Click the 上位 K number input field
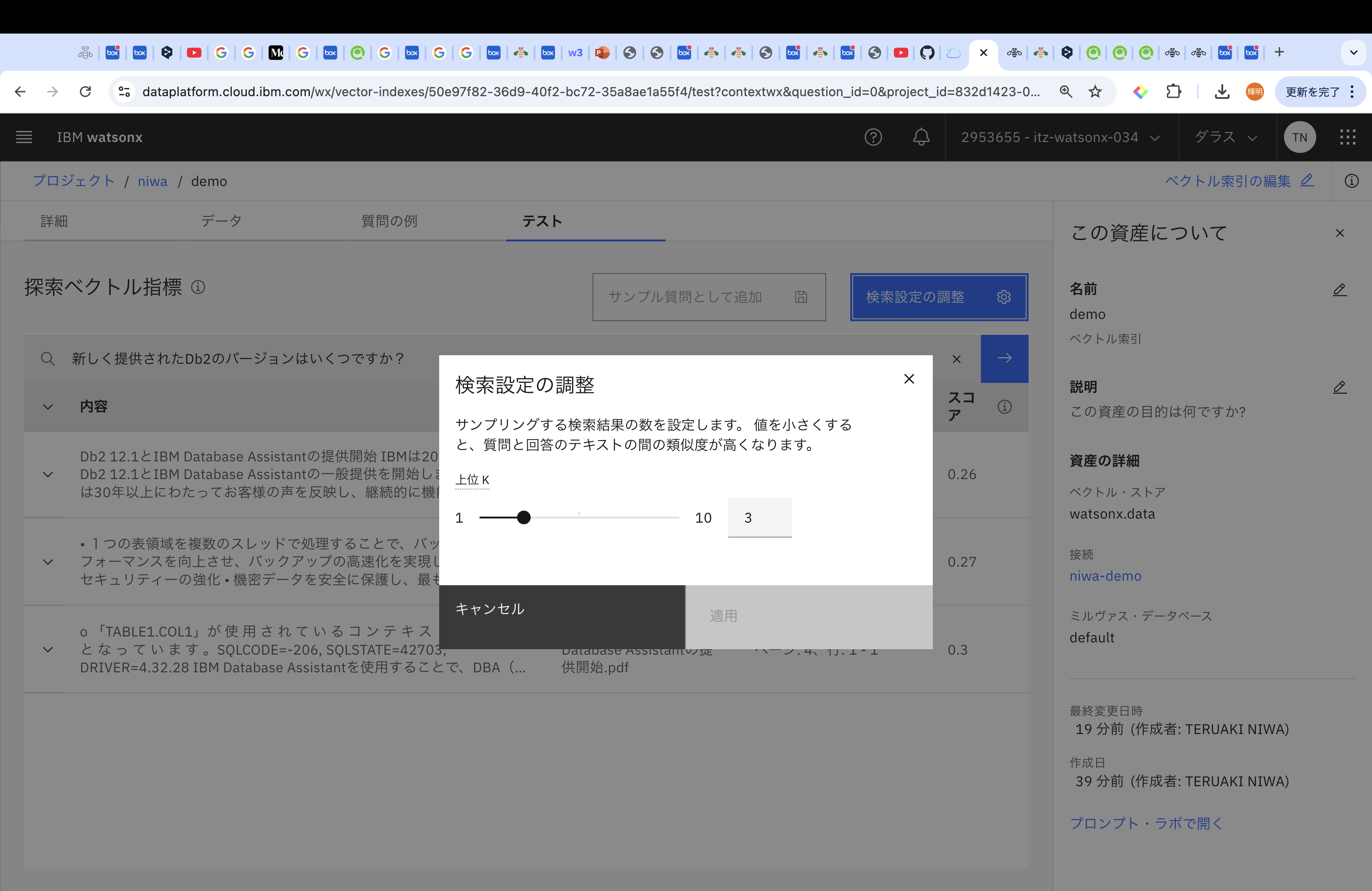The height and width of the screenshot is (891, 1372). pyautogui.click(x=759, y=518)
